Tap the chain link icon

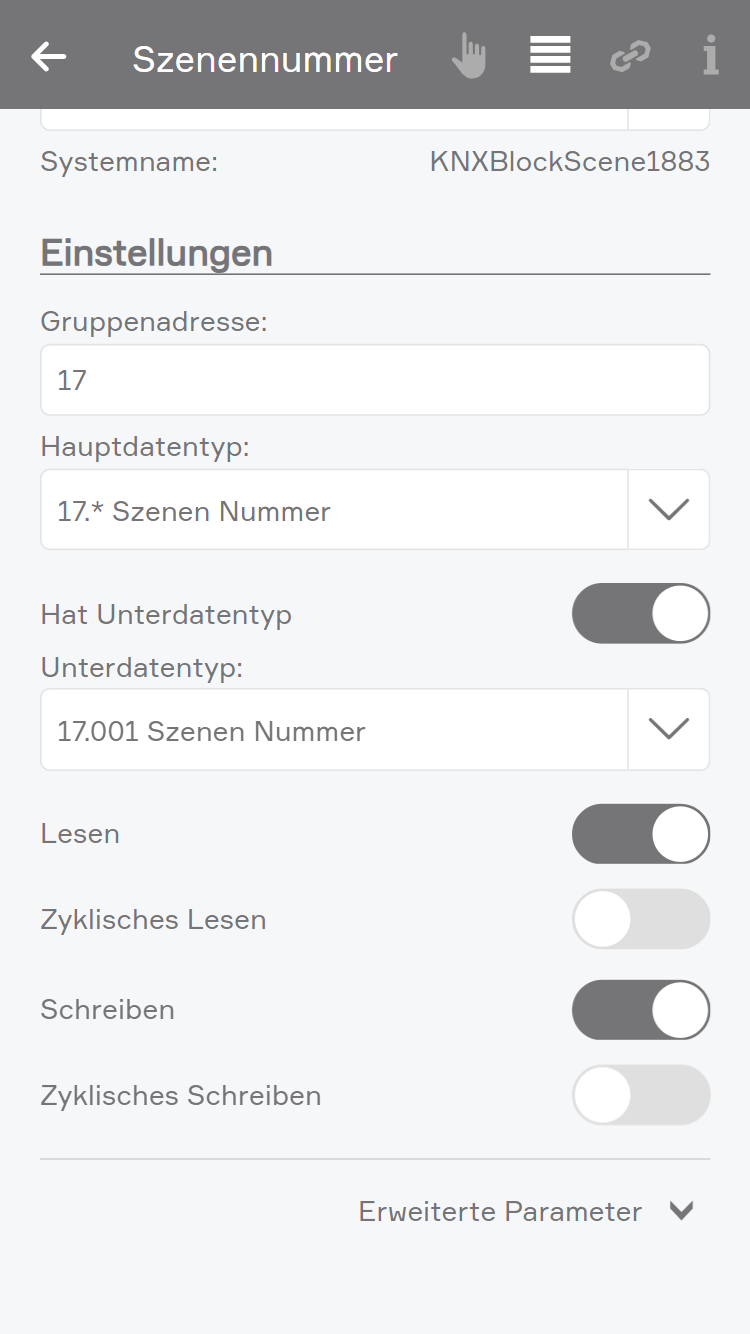(630, 56)
